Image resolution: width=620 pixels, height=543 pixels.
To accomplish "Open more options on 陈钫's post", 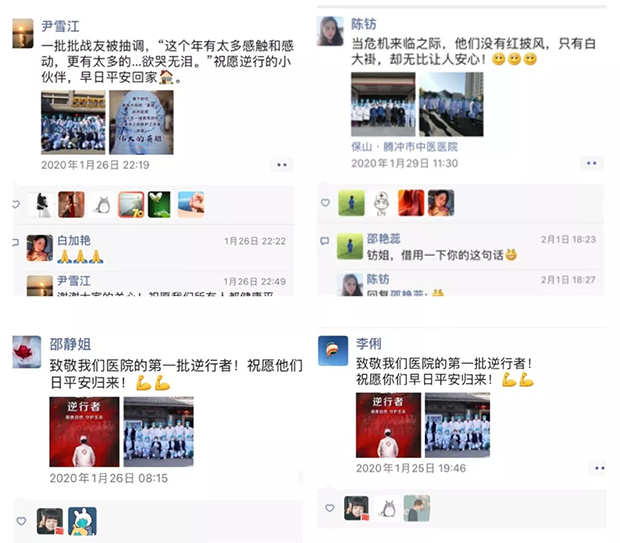I will click(x=592, y=163).
